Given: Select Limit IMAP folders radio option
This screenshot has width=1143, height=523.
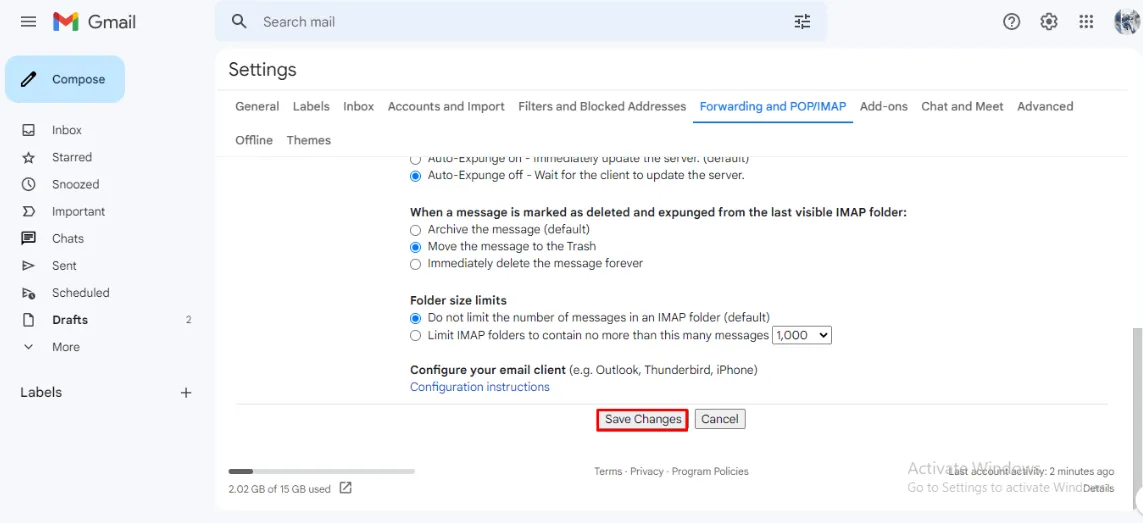Looking at the screenshot, I should [x=416, y=336].
